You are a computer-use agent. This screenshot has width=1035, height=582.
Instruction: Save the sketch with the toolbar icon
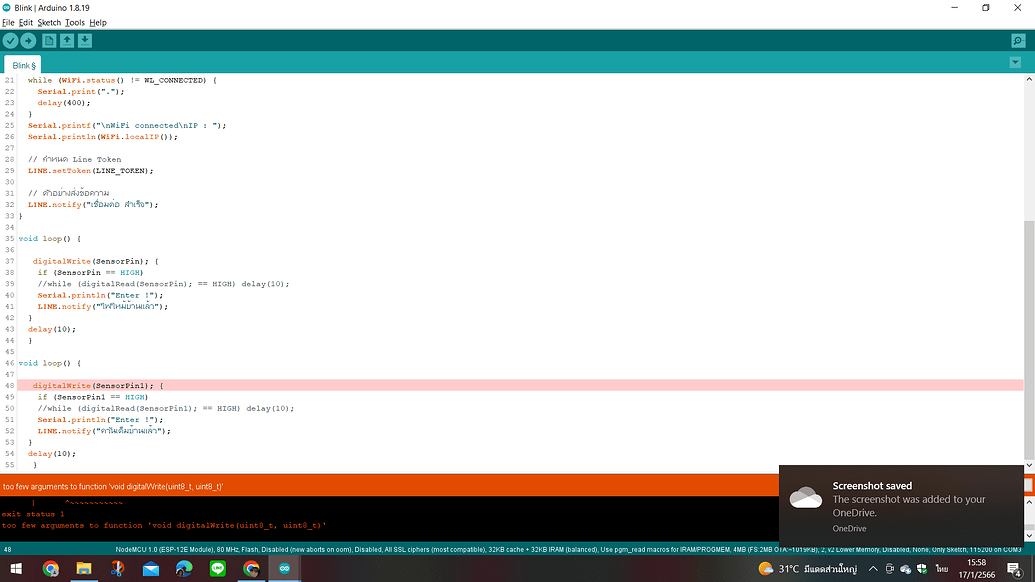(x=86, y=41)
